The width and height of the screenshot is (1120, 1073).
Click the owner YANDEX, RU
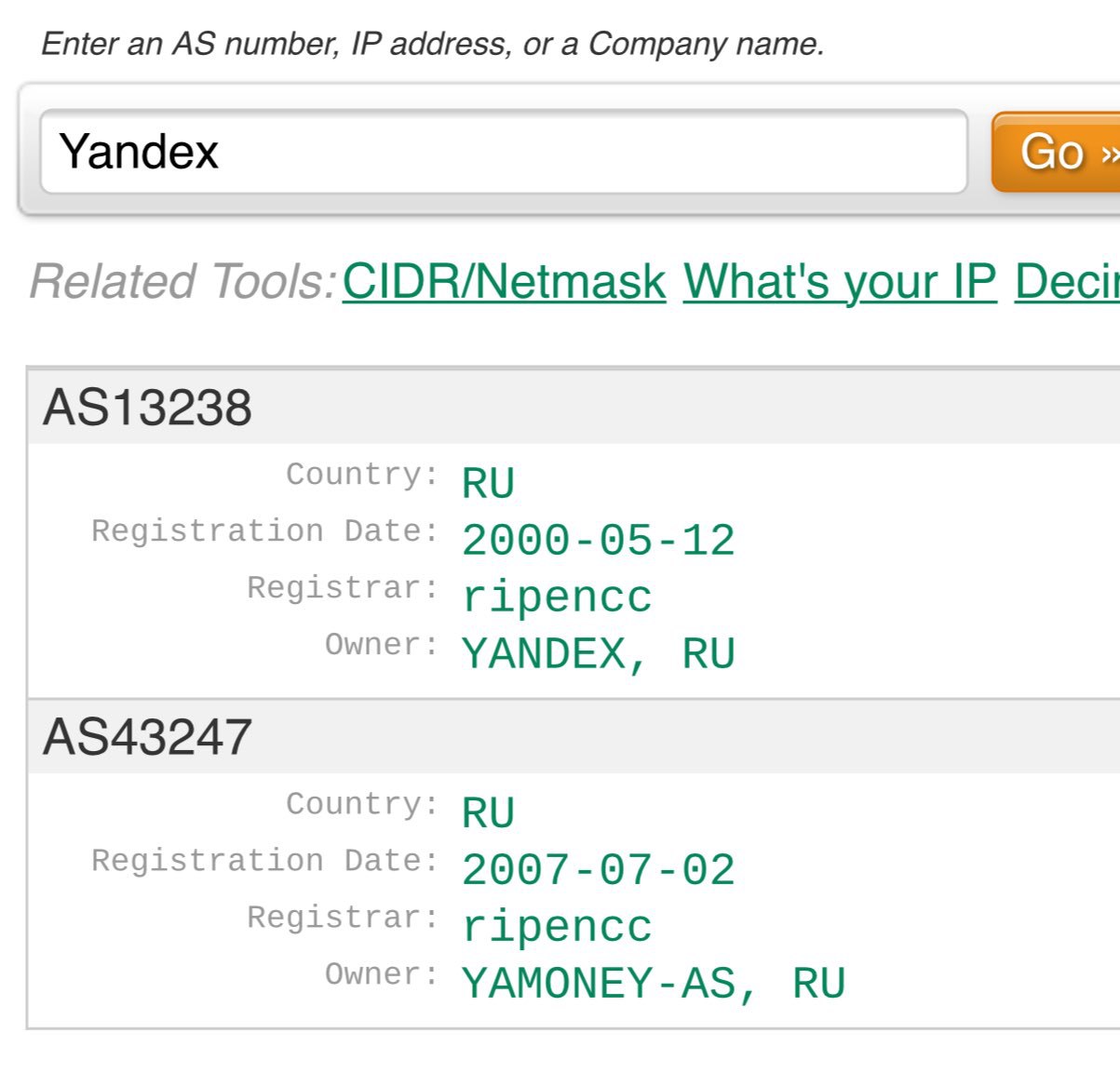599,654
